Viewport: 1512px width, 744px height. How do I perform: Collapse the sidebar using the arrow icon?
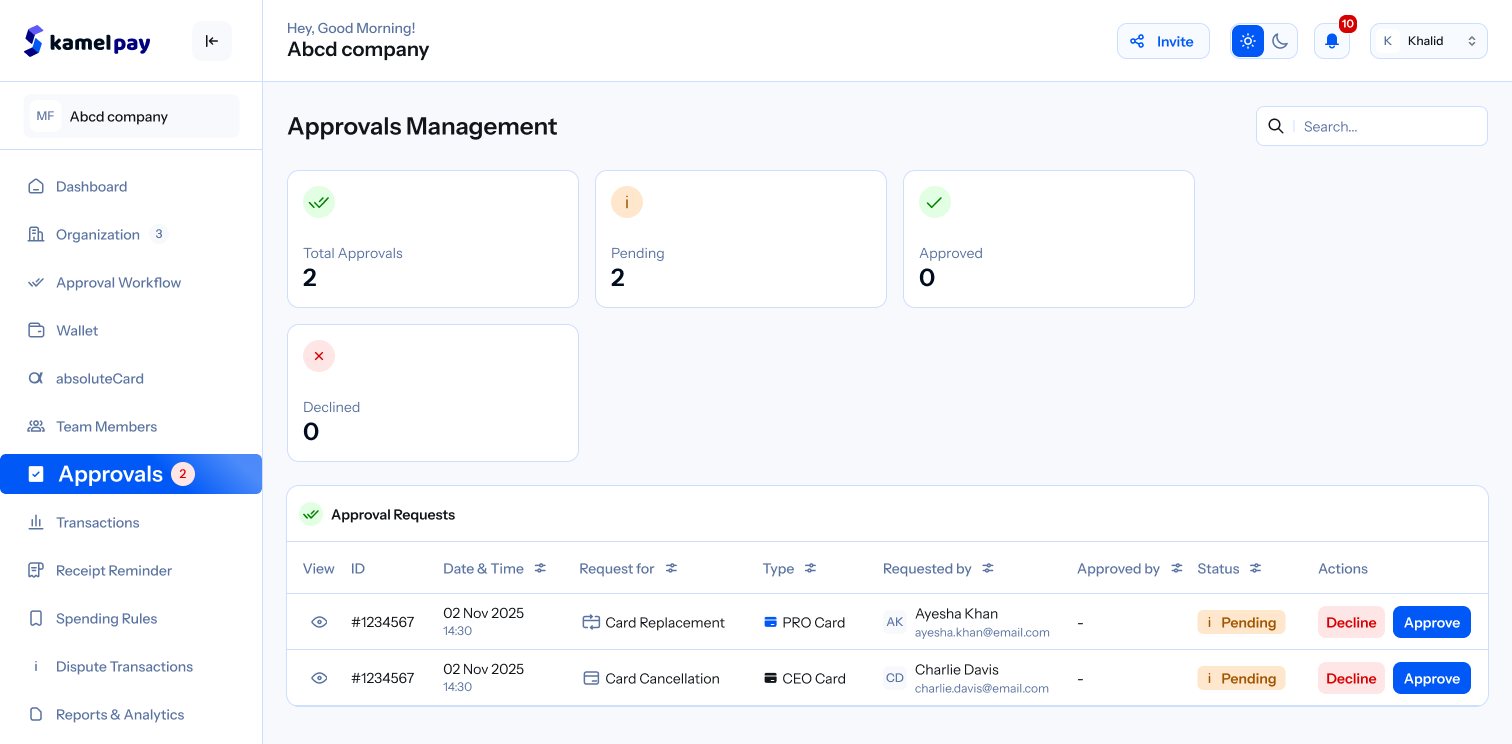point(212,41)
